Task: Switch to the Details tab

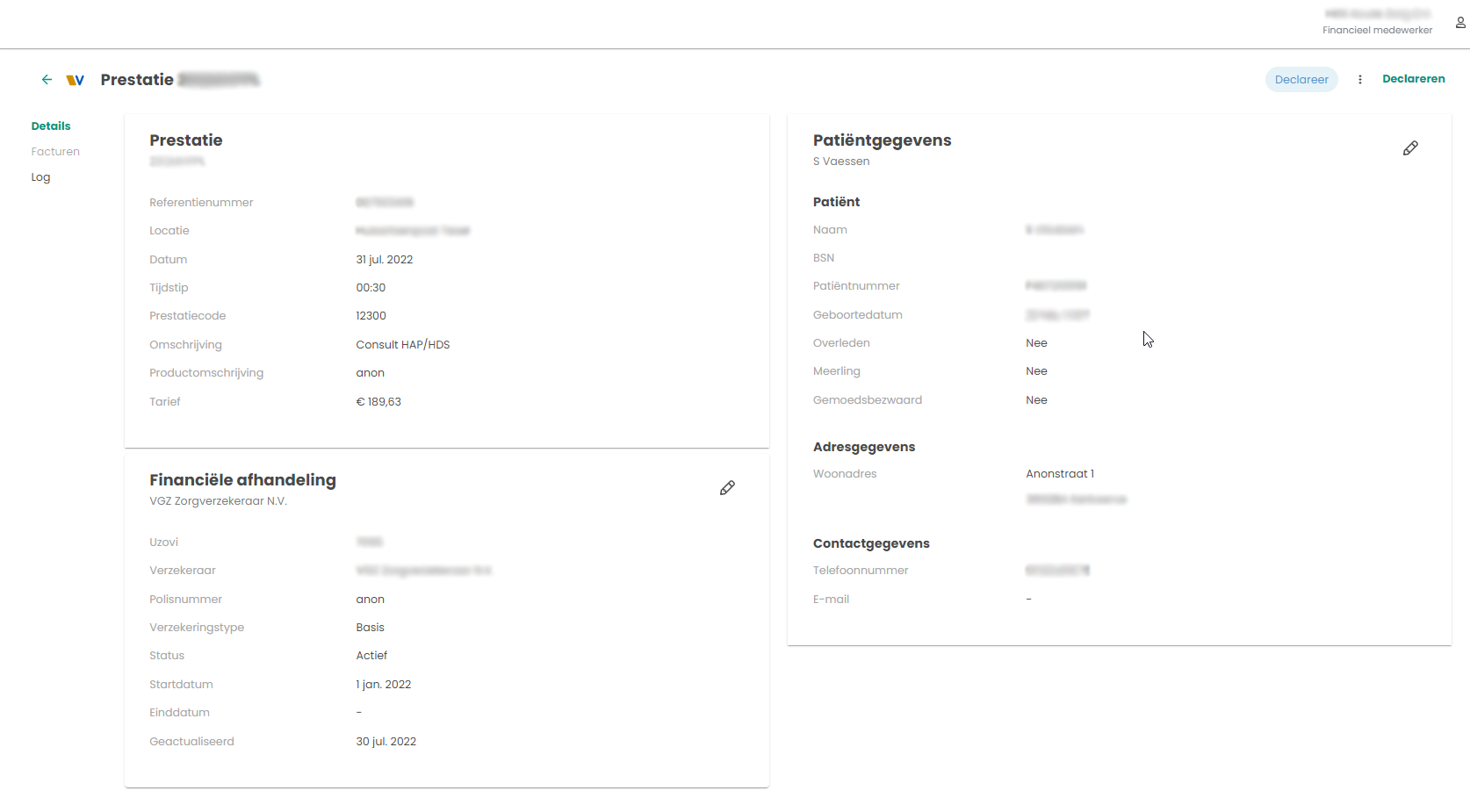Action: [x=51, y=126]
